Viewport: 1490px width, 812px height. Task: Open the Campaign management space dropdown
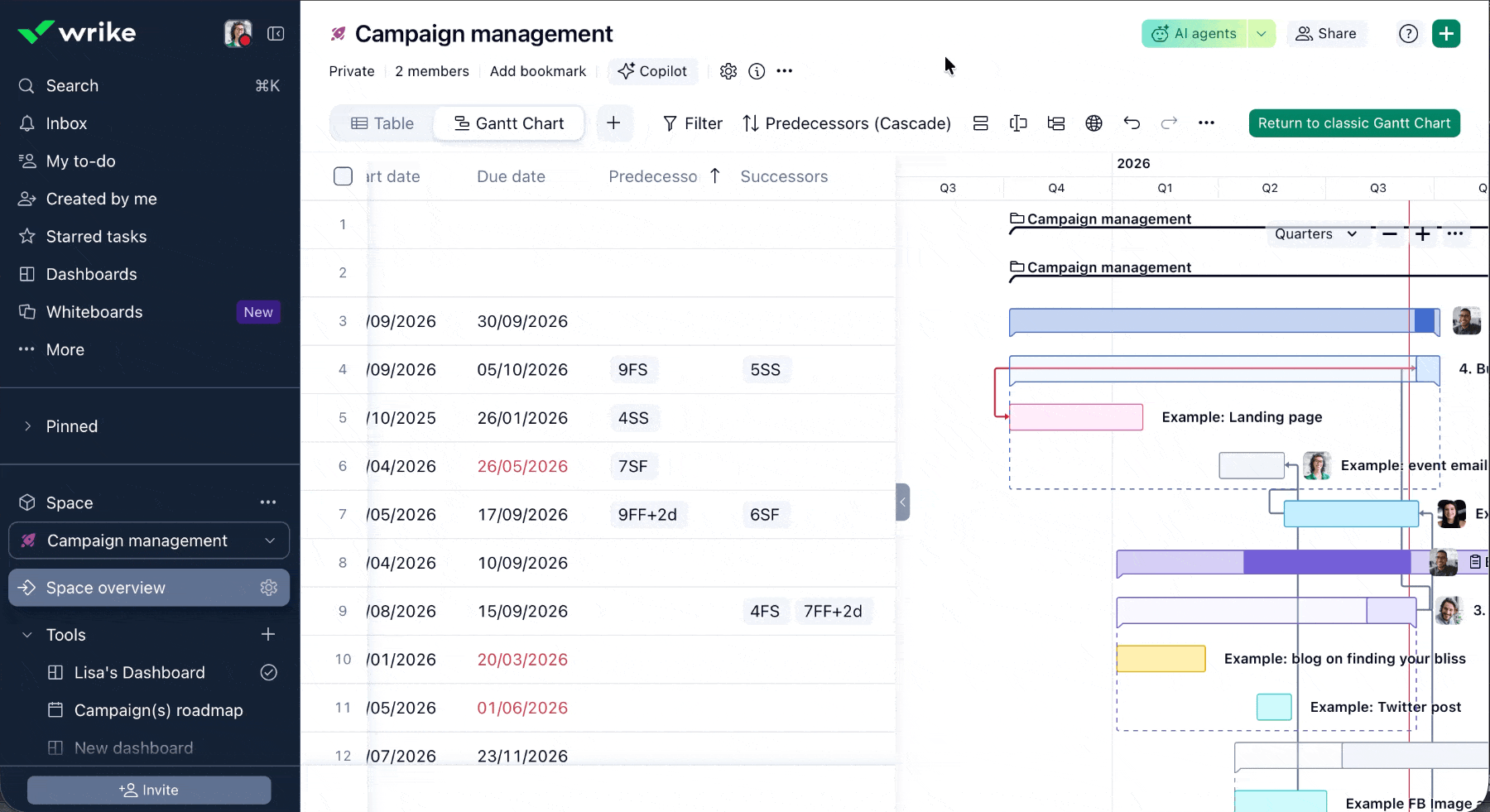click(x=149, y=541)
